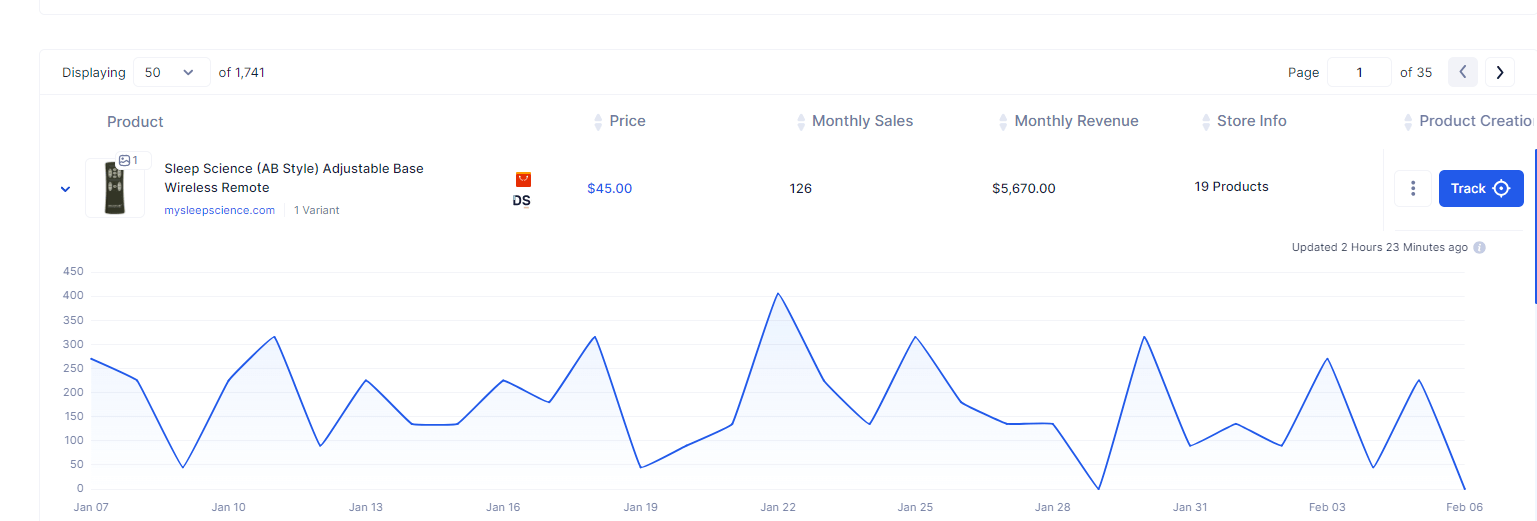This screenshot has width=1537, height=521.
Task: Click the Jan 22 peak on chart
Action: pyautogui.click(x=777, y=294)
